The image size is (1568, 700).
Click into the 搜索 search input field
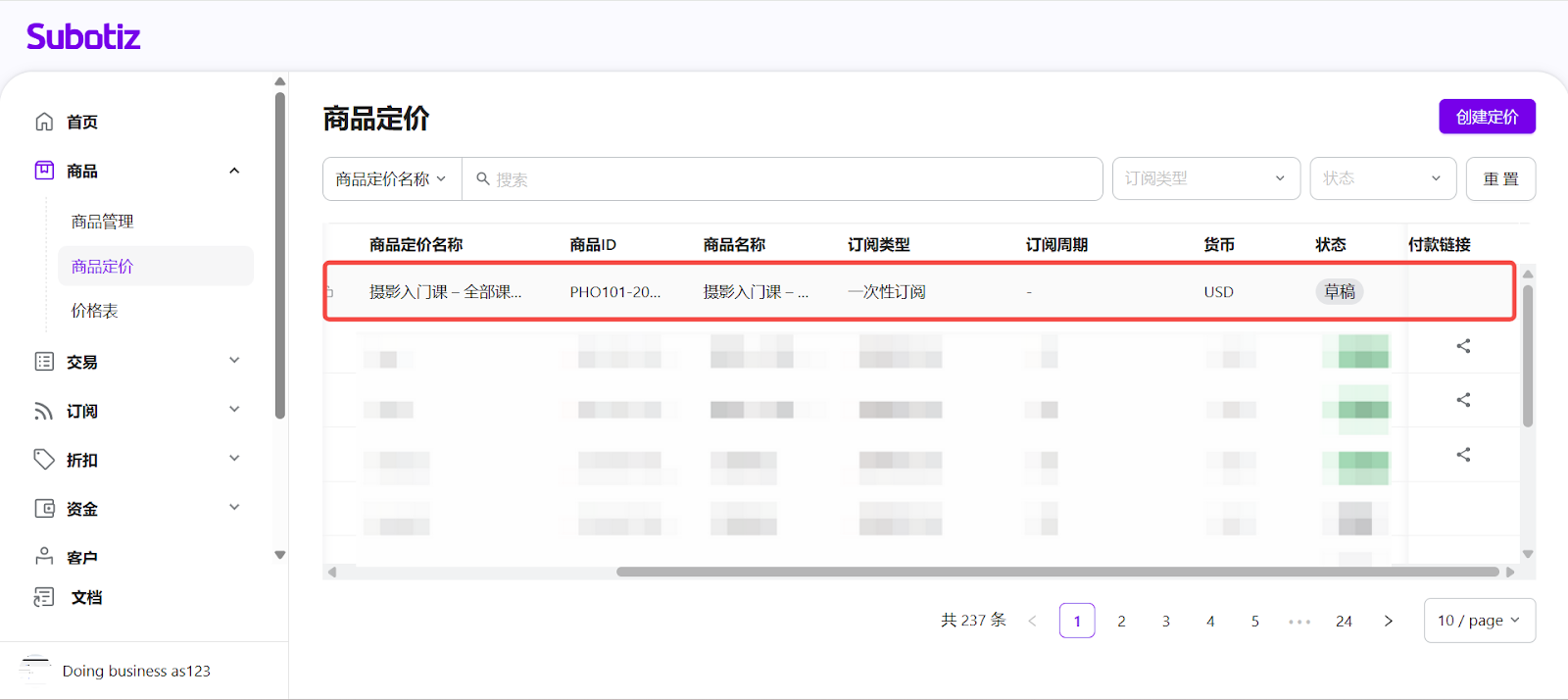[x=784, y=178]
